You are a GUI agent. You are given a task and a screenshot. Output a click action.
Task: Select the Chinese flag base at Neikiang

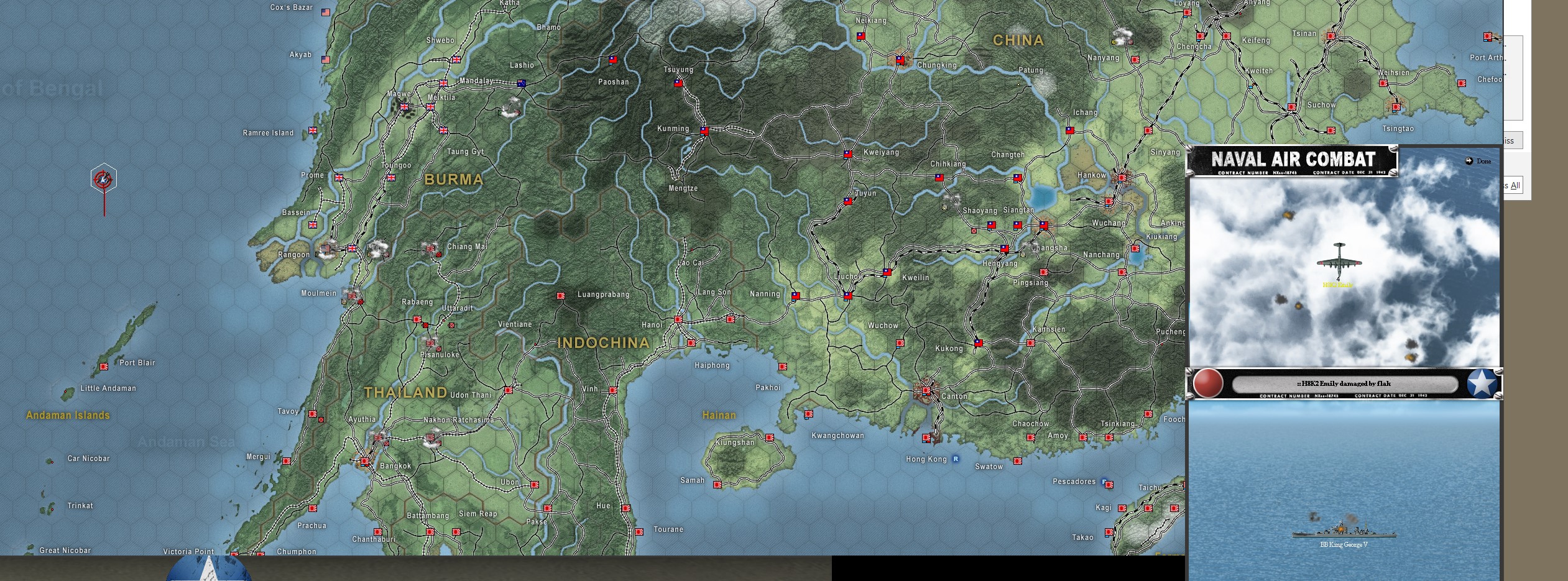coord(861,36)
